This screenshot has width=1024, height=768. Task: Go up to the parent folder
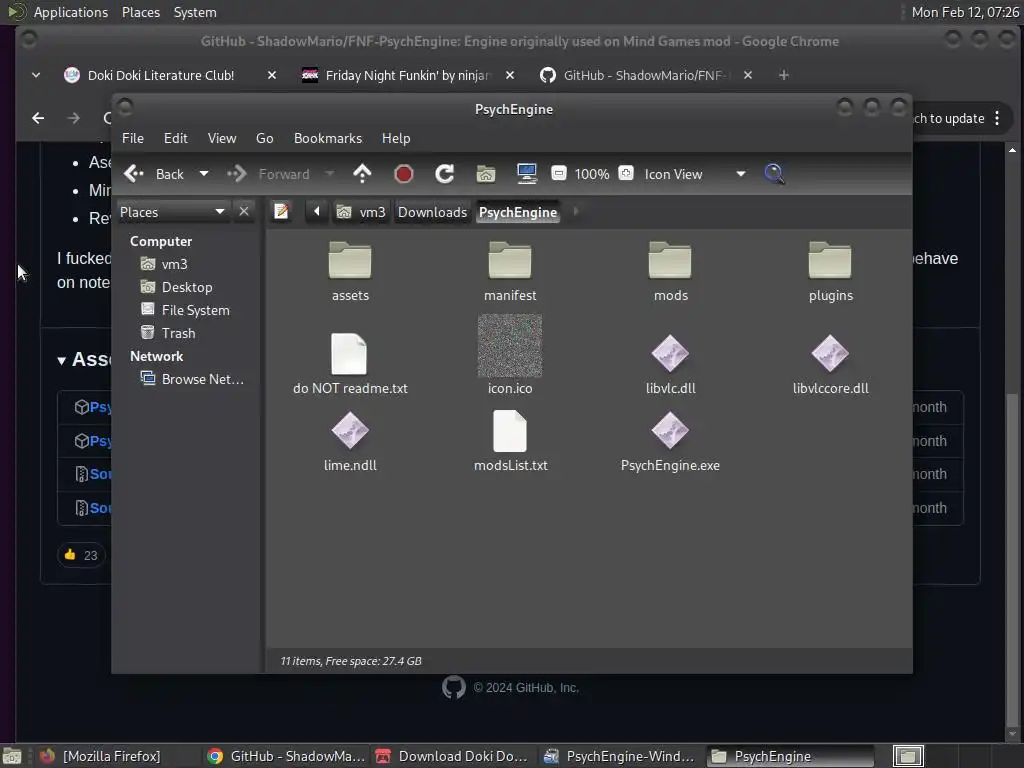(362, 174)
